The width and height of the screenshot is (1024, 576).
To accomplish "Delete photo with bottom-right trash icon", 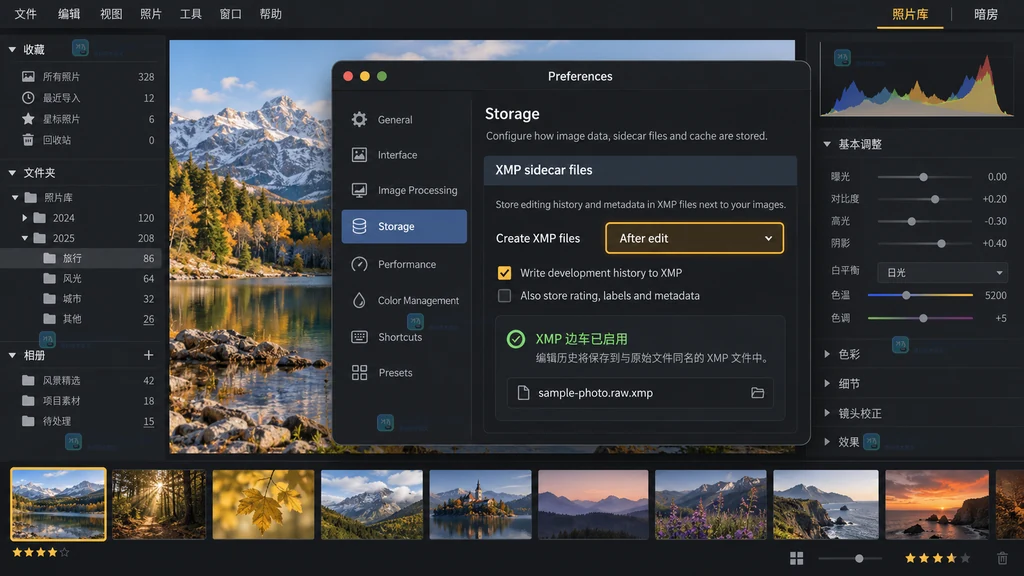I will click(x=1002, y=558).
